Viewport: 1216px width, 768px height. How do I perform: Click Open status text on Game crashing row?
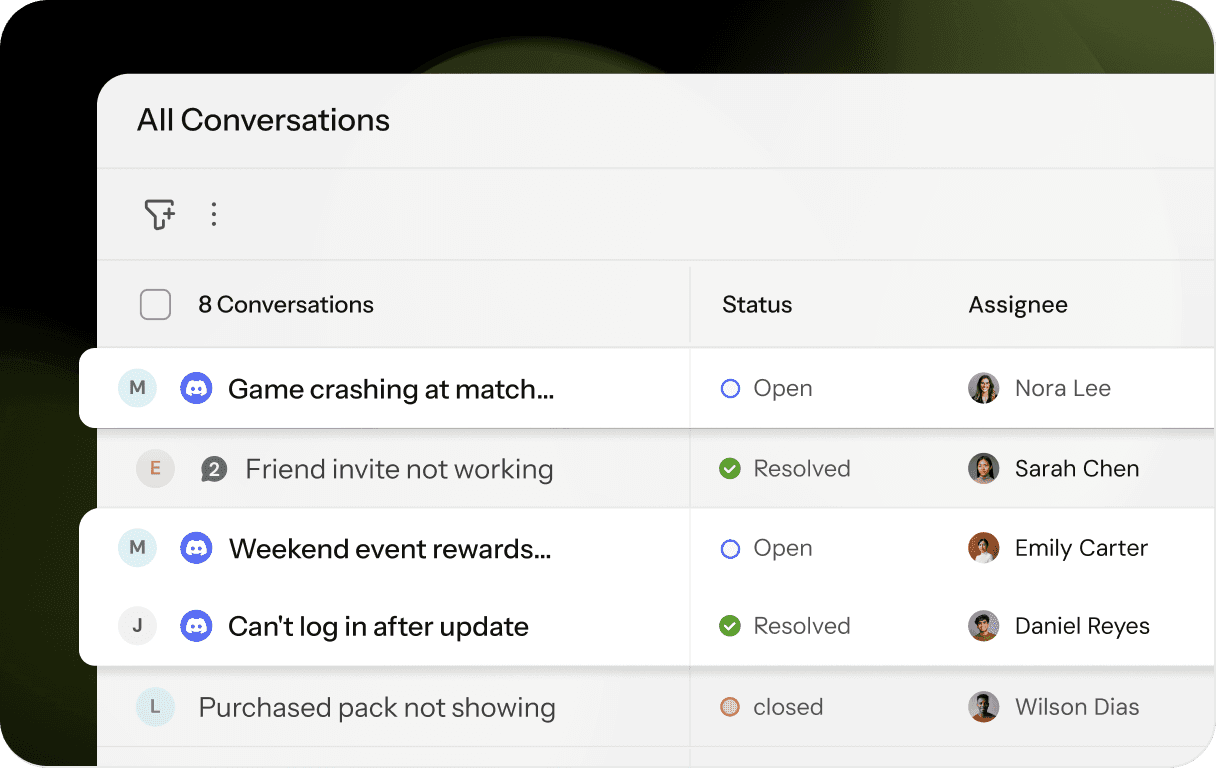783,388
